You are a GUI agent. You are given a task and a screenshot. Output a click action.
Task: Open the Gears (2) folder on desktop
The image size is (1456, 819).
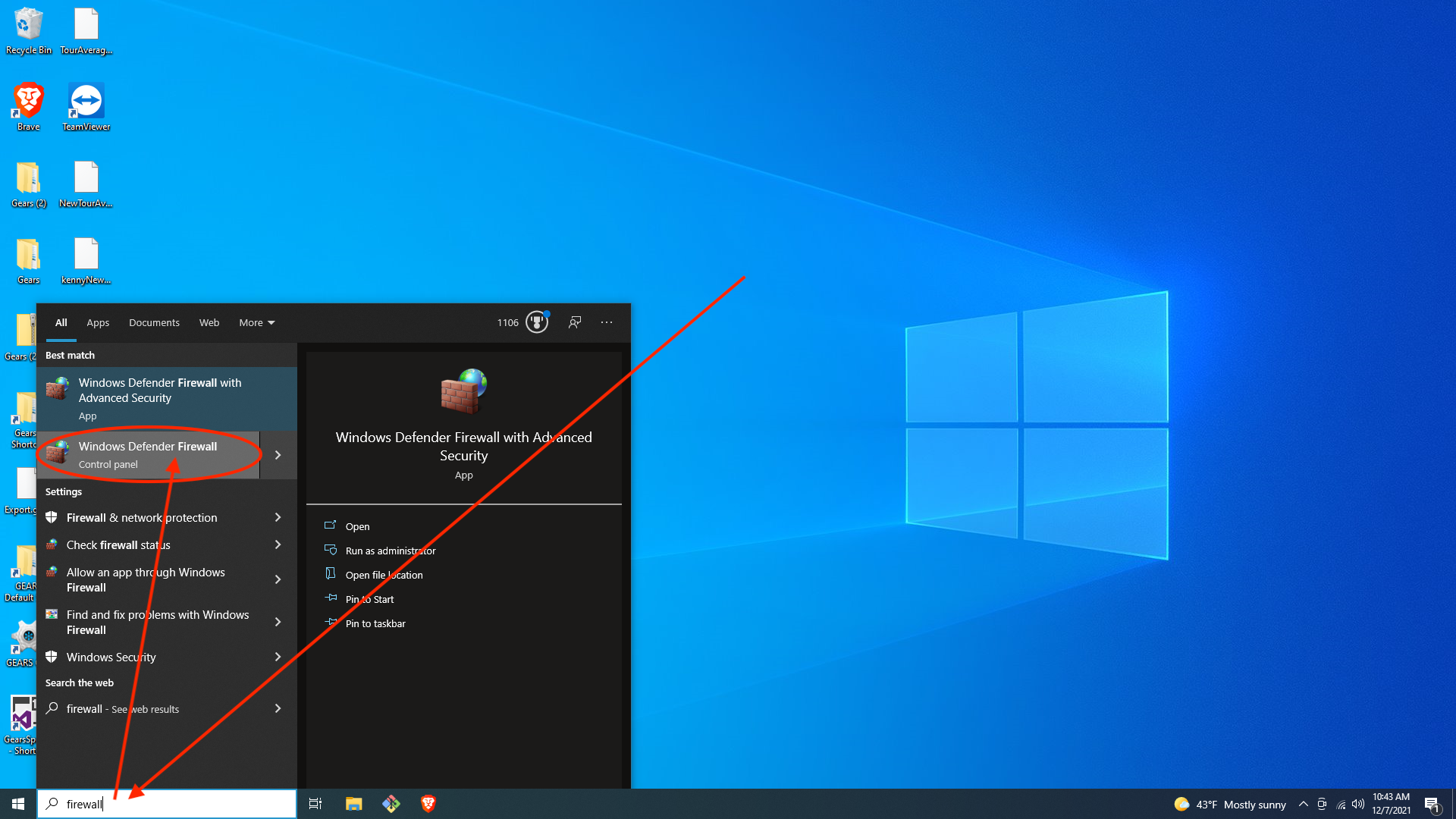29,184
